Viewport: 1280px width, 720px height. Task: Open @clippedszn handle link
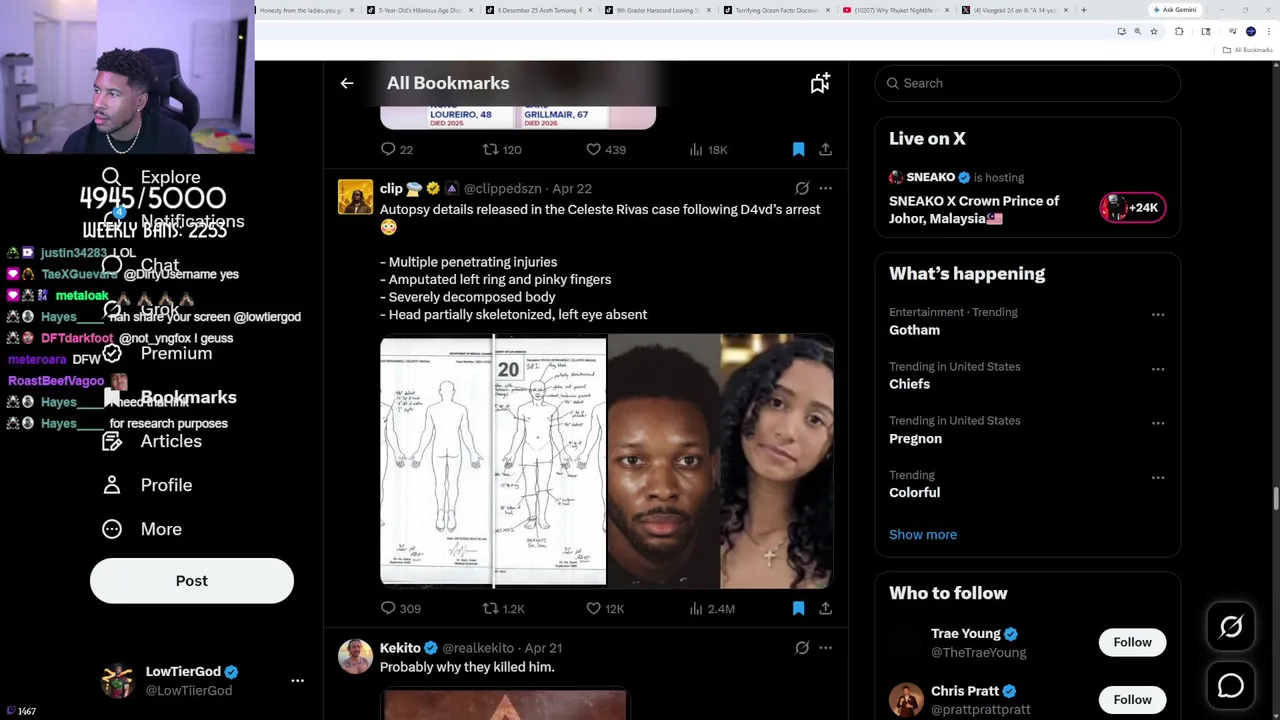[503, 188]
